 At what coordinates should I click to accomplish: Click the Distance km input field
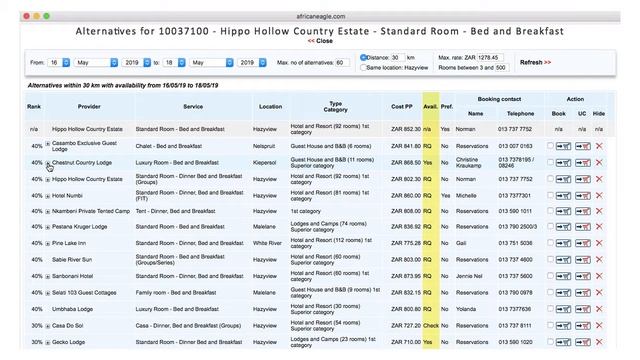(398, 58)
